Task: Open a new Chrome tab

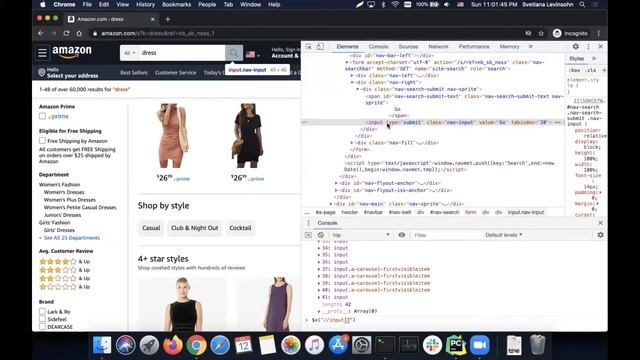Action: coord(168,19)
